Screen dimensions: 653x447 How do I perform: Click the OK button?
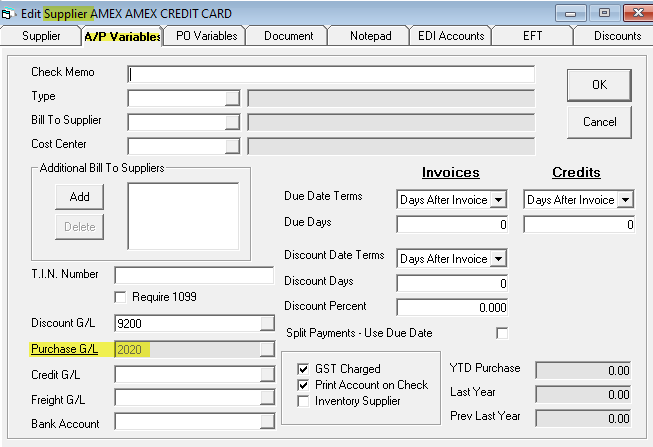click(x=599, y=85)
